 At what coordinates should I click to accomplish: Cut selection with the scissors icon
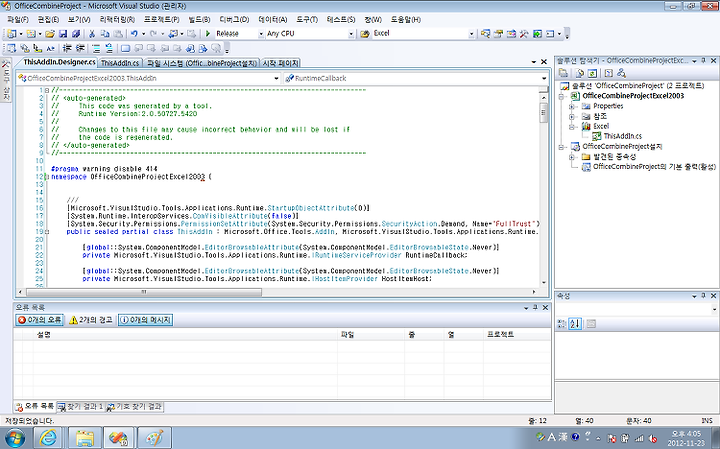pyautogui.click(x=92, y=34)
